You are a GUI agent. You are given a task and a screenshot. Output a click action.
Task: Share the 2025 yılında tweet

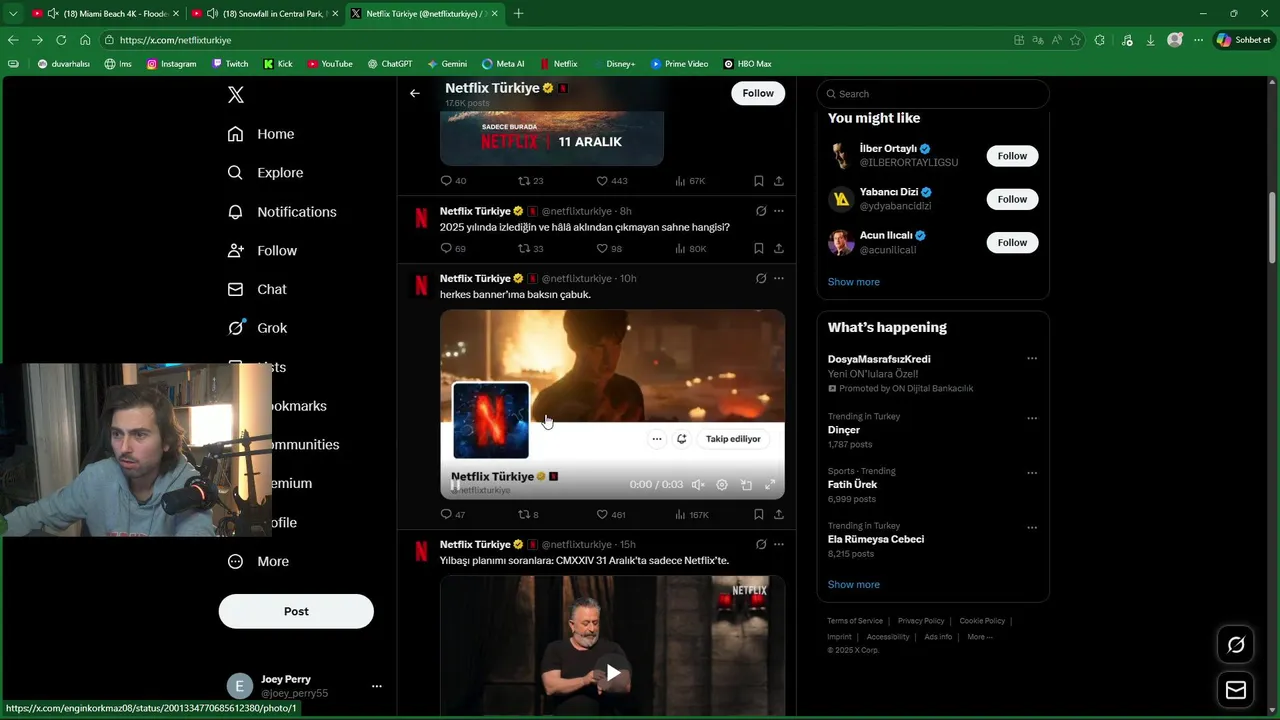pyautogui.click(x=778, y=248)
